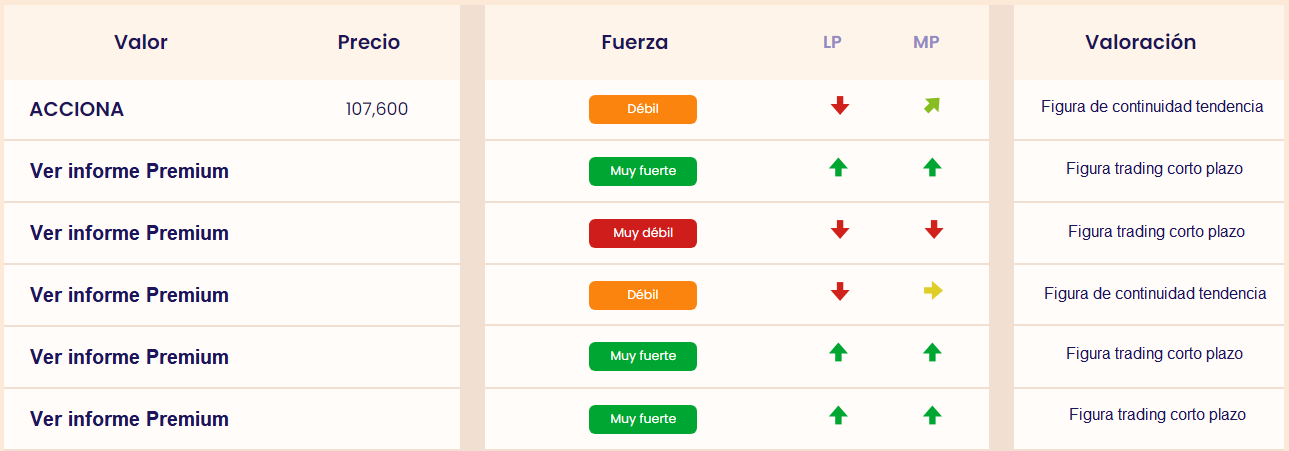Click MP up arrow in last Muy fuerte row

pos(932,414)
